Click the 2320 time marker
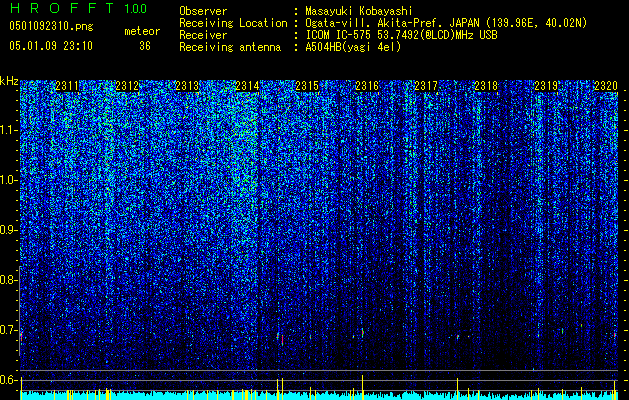Screen dimensions: 629x400 click(606, 86)
